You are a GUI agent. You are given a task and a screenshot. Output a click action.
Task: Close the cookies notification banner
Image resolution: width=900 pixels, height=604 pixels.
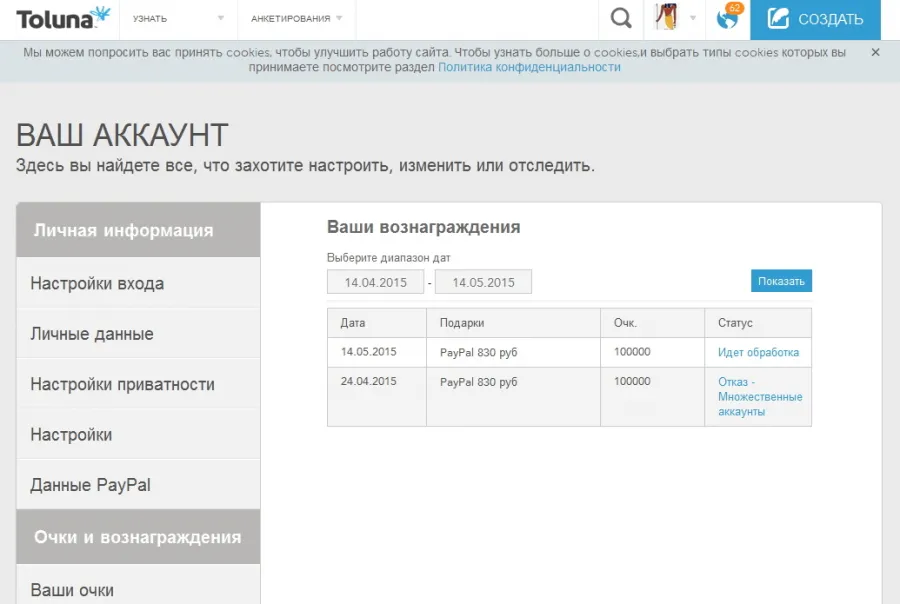(x=875, y=52)
